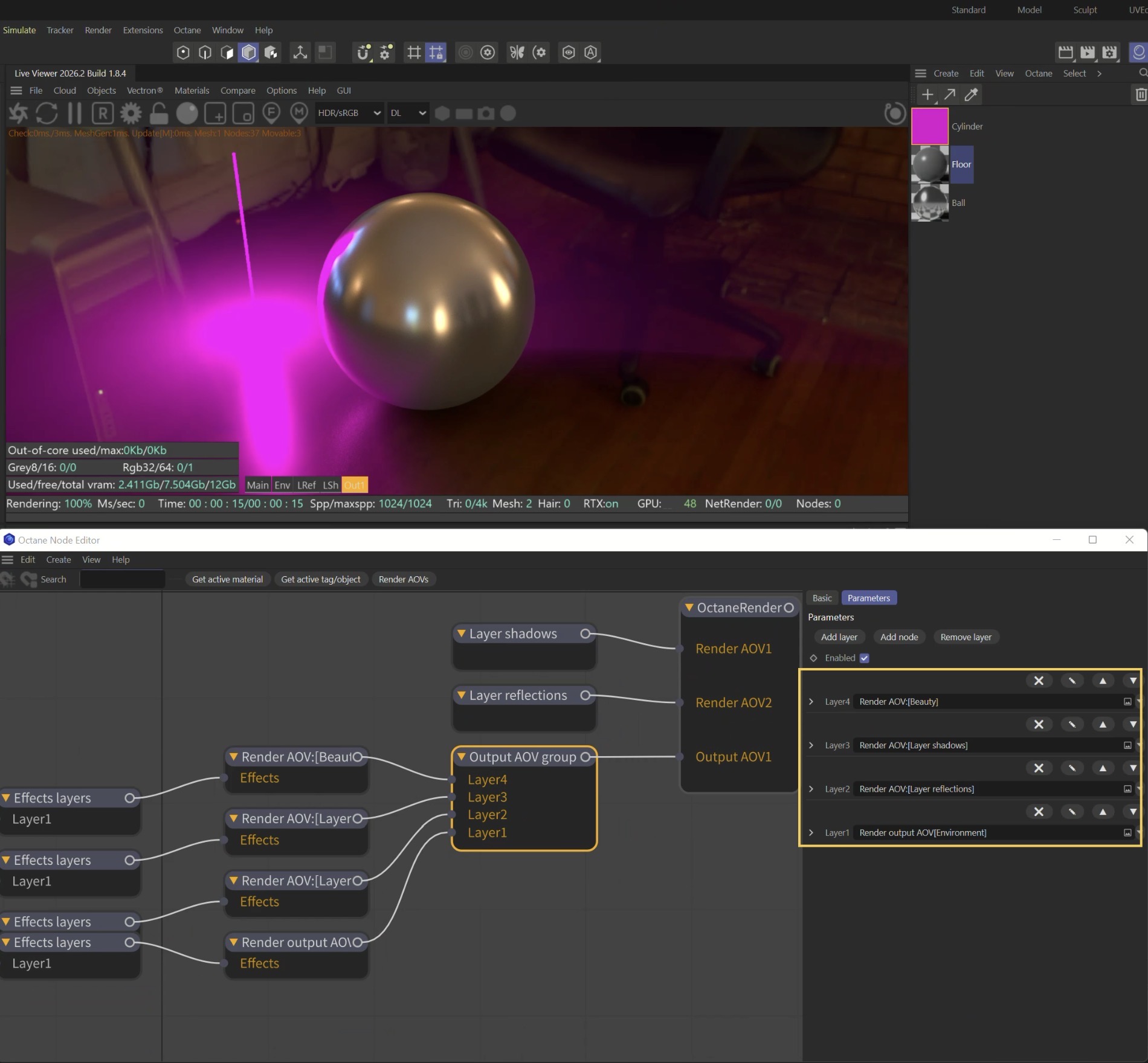Expand the Layer3 row chevron
This screenshot has width=1148, height=1063.
(811, 745)
